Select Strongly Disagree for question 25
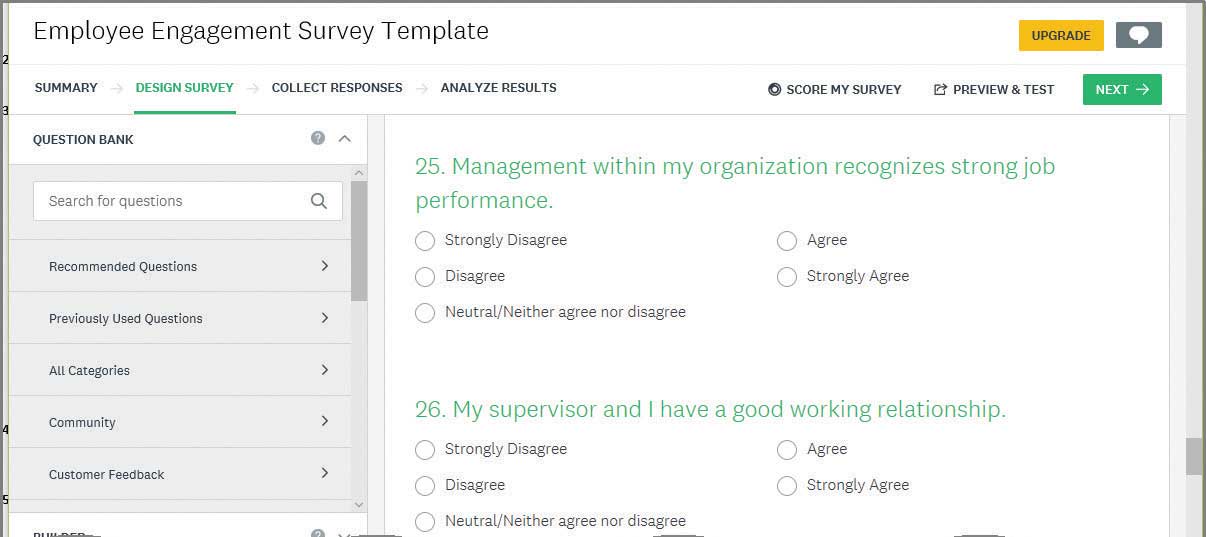 425,241
